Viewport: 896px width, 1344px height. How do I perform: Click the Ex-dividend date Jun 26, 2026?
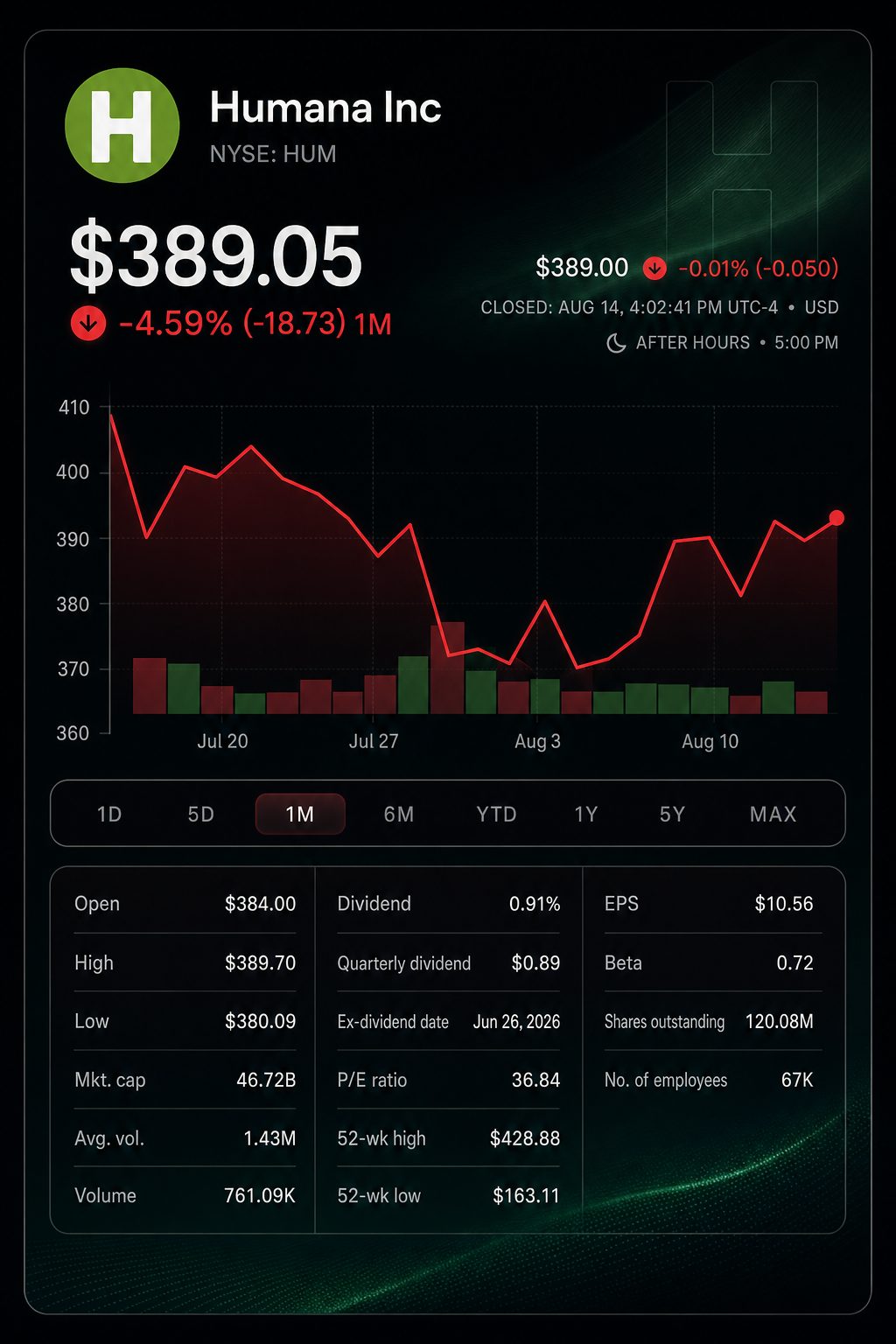tap(516, 1021)
